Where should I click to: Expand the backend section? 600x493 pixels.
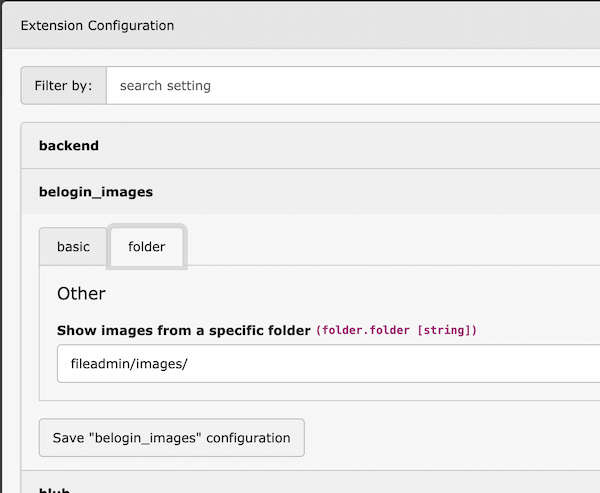tap(300, 146)
